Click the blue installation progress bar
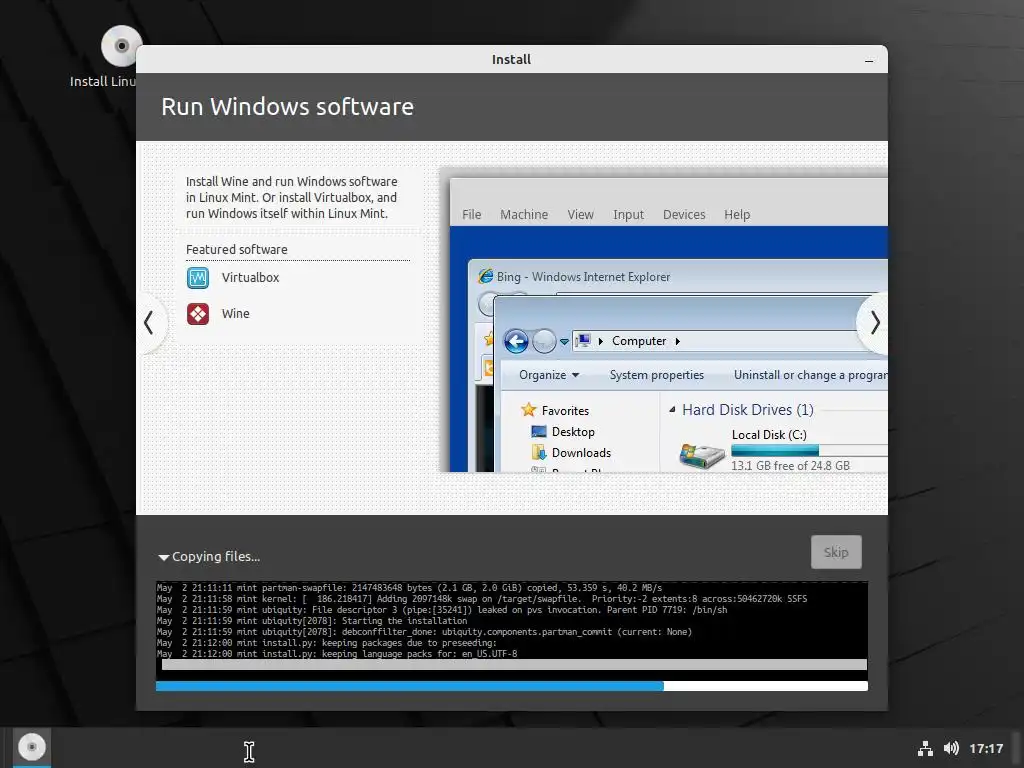Image resolution: width=1024 pixels, height=768 pixels. (512, 686)
